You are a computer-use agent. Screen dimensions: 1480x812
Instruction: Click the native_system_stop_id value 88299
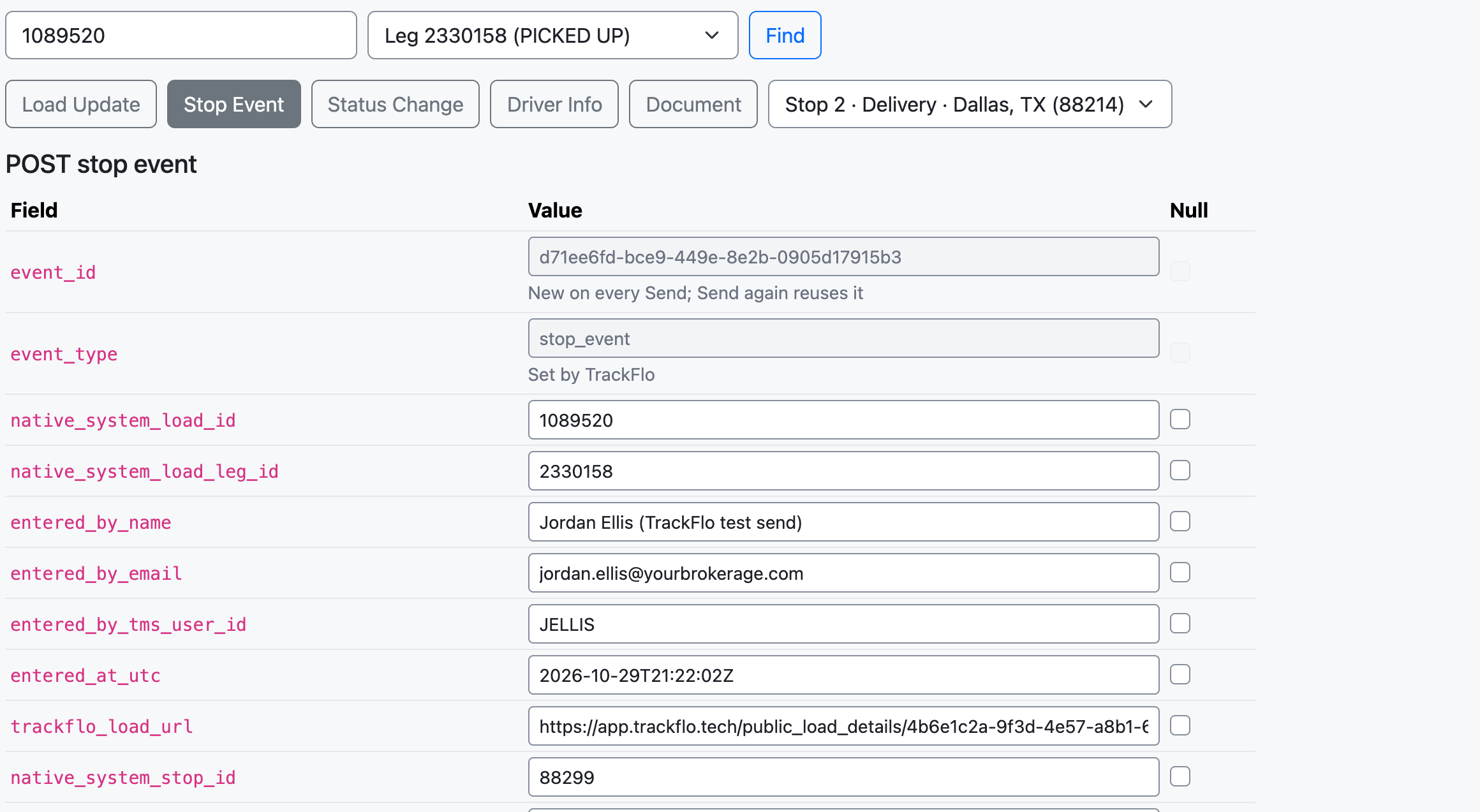pyautogui.click(x=843, y=777)
